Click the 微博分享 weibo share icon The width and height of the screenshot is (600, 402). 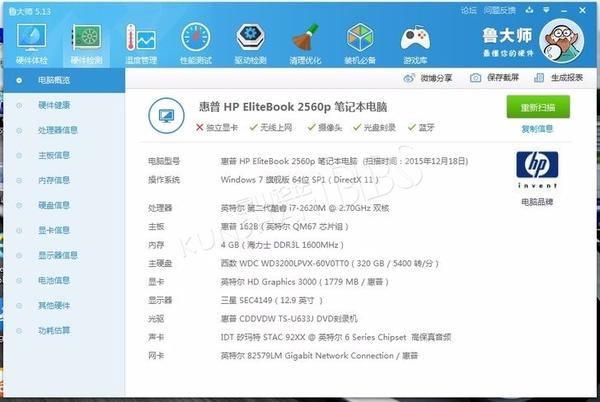(409, 78)
